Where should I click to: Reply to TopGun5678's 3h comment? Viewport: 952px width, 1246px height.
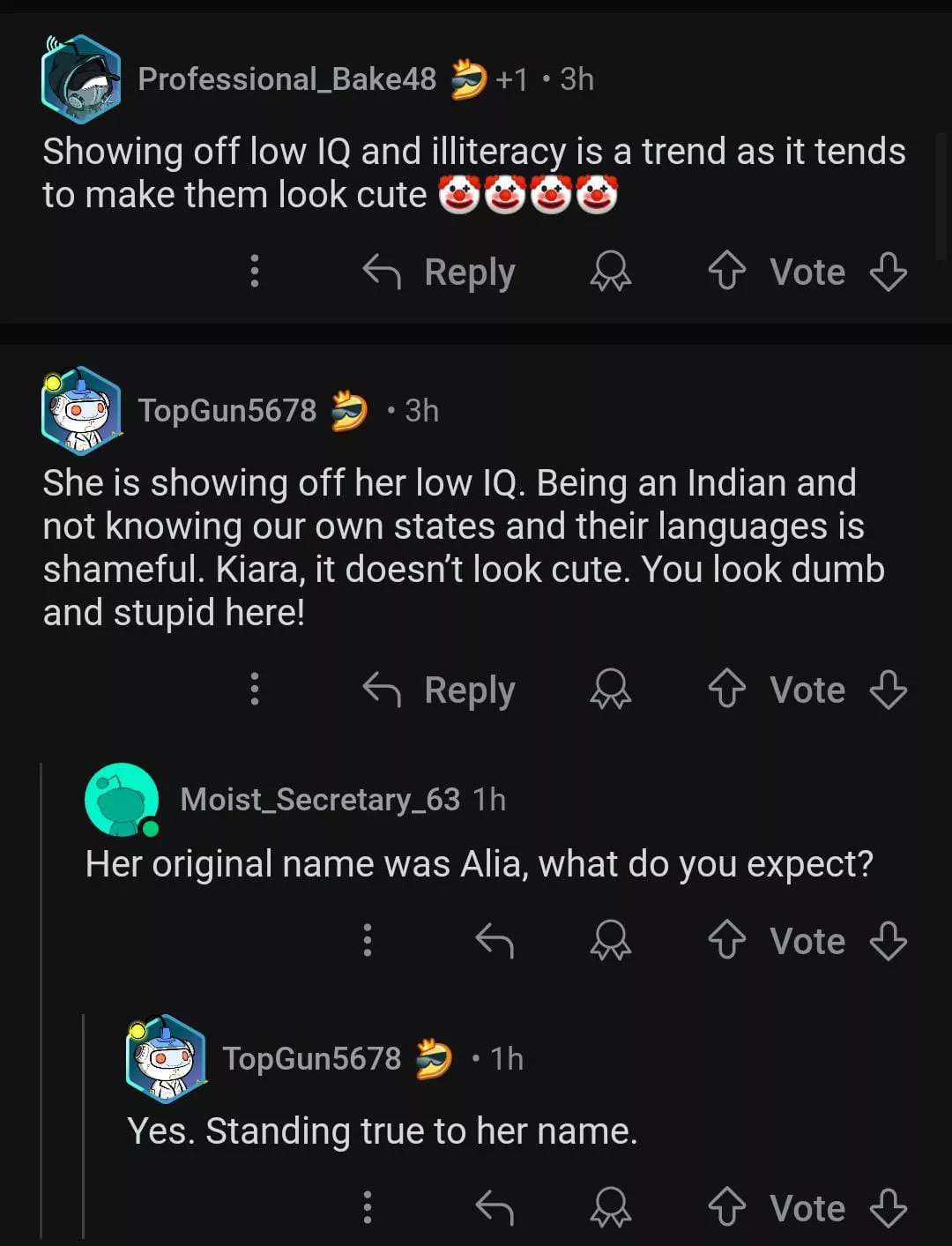[x=440, y=690]
